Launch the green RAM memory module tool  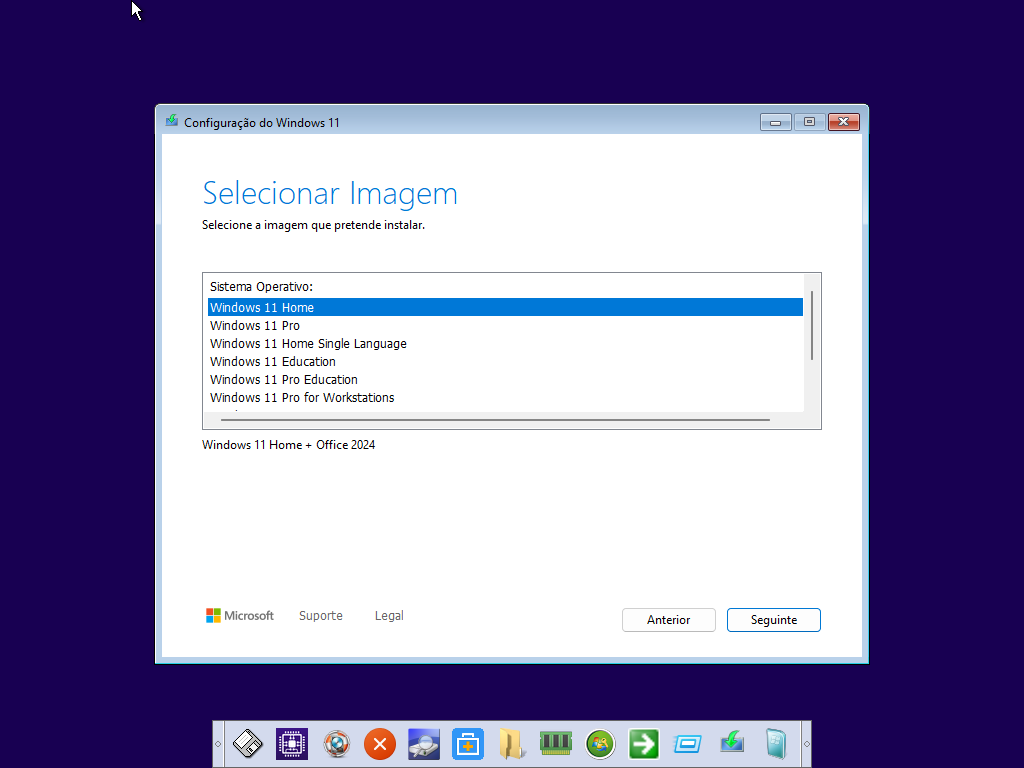click(556, 743)
